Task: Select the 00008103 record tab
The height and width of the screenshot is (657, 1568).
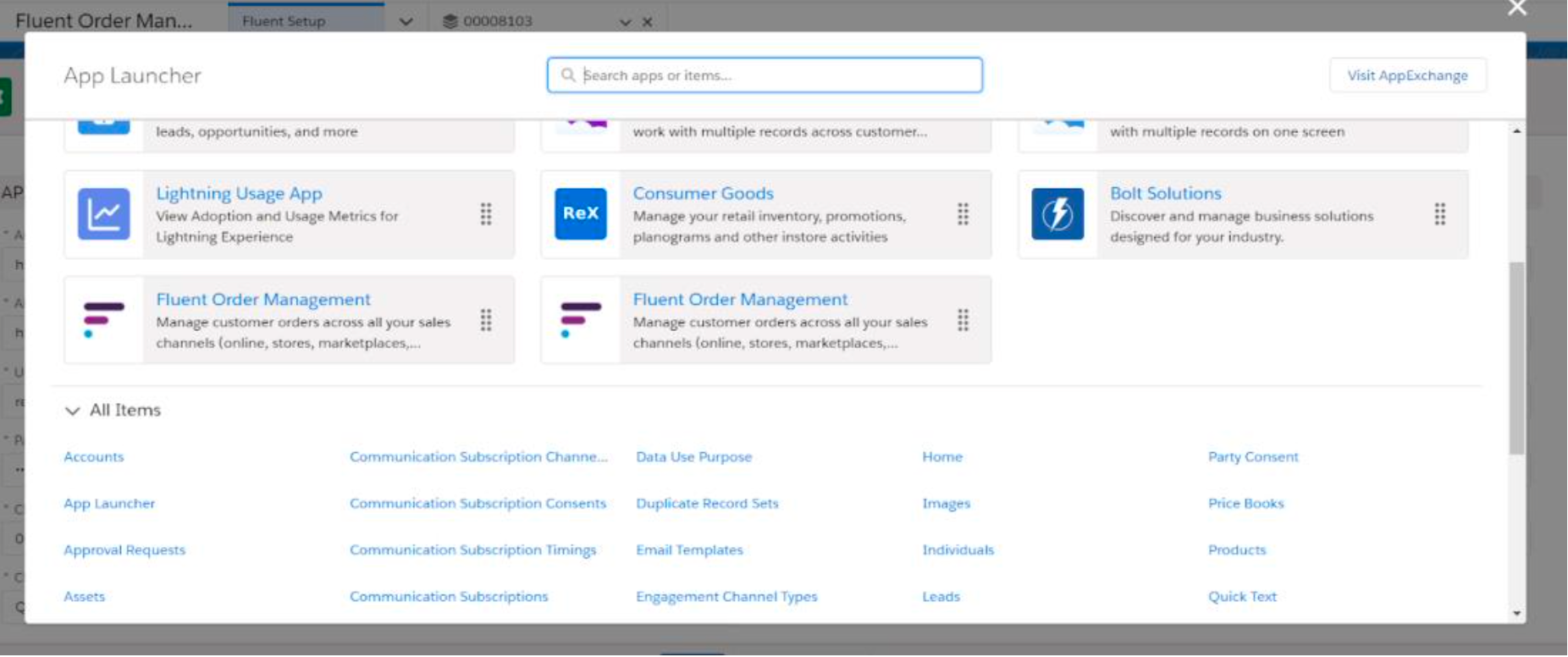Action: click(498, 21)
